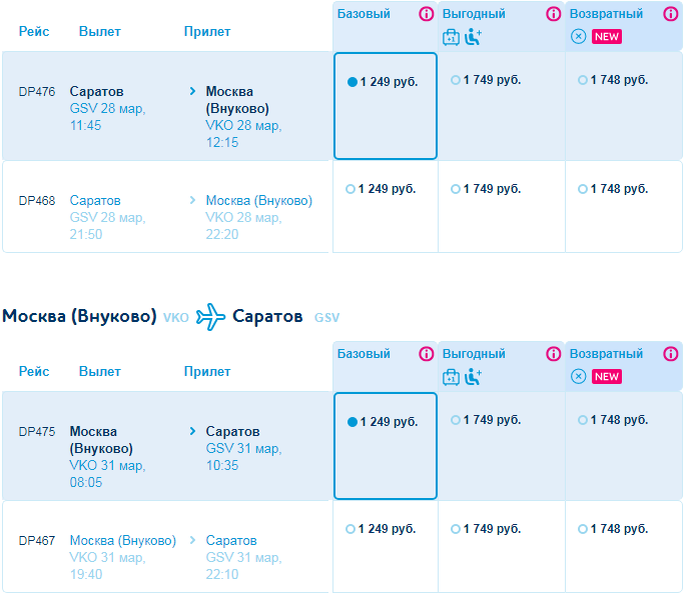Click seat selection icon under top Выгодный header
The height and width of the screenshot is (601, 686).
[473, 37]
